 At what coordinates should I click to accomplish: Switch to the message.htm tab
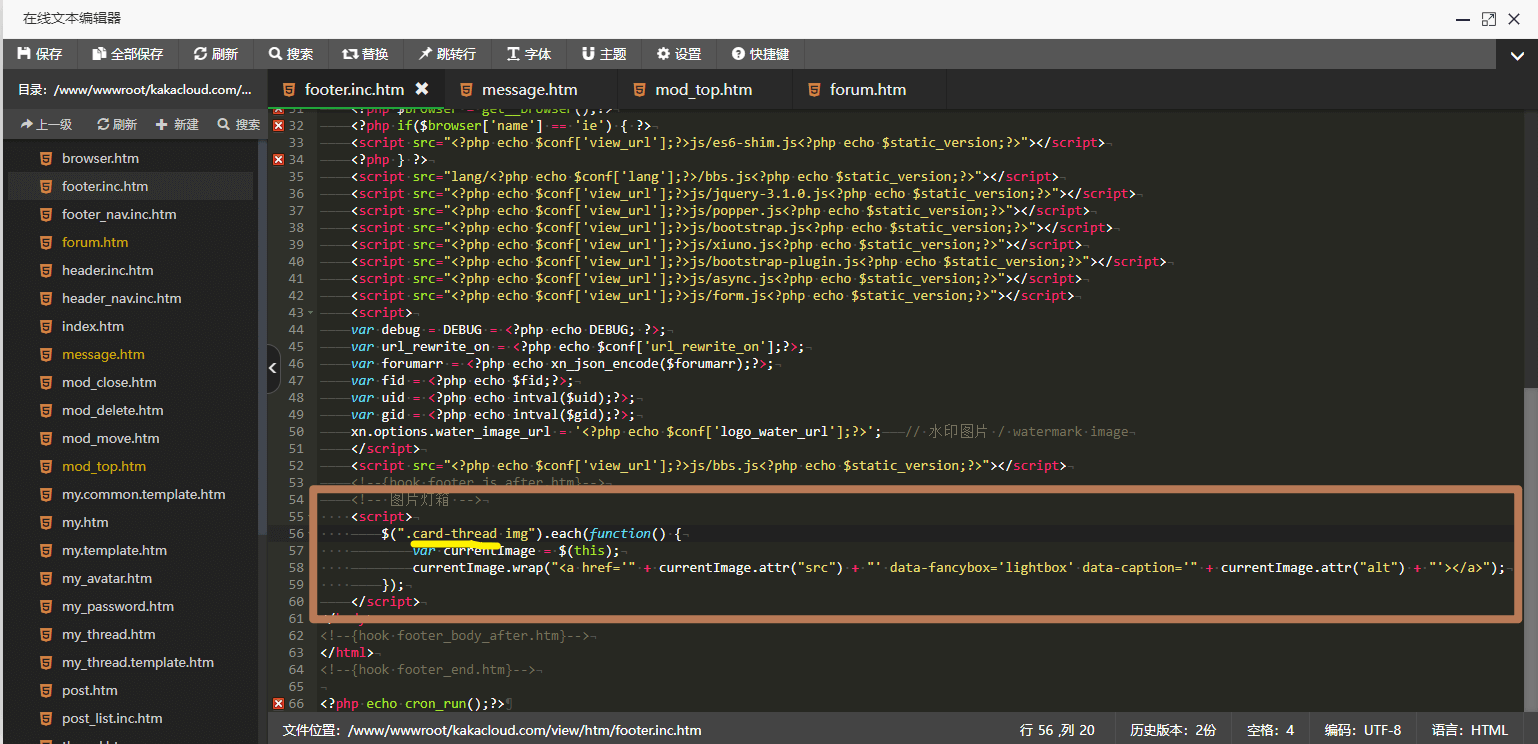tap(530, 90)
